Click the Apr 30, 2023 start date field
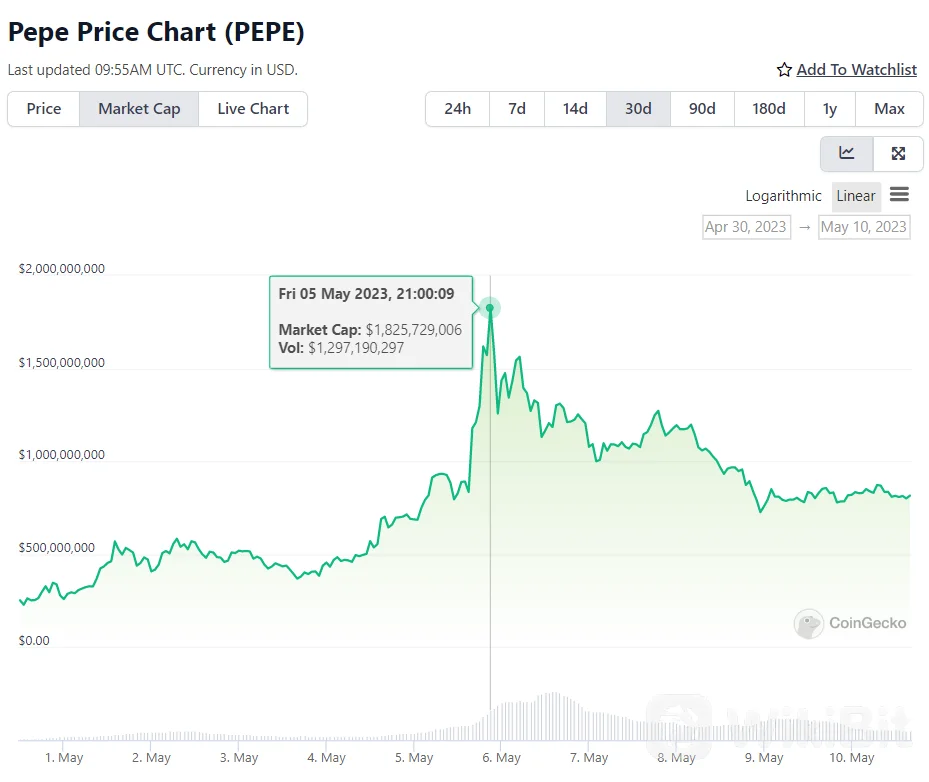 [746, 227]
